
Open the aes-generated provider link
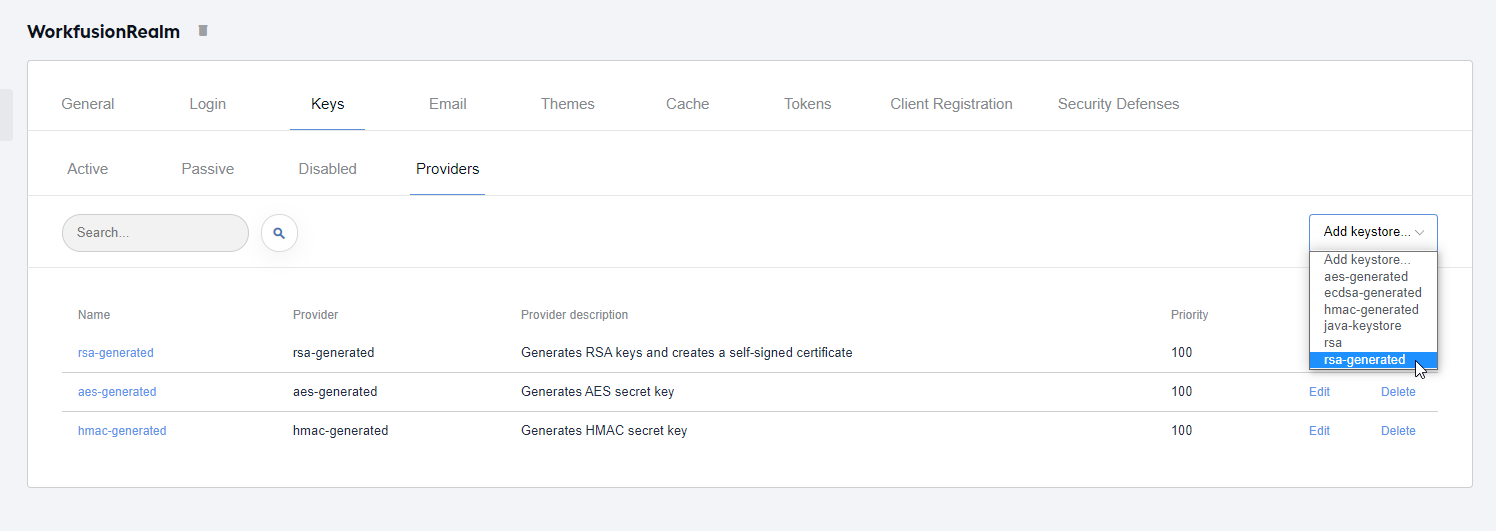coord(117,392)
